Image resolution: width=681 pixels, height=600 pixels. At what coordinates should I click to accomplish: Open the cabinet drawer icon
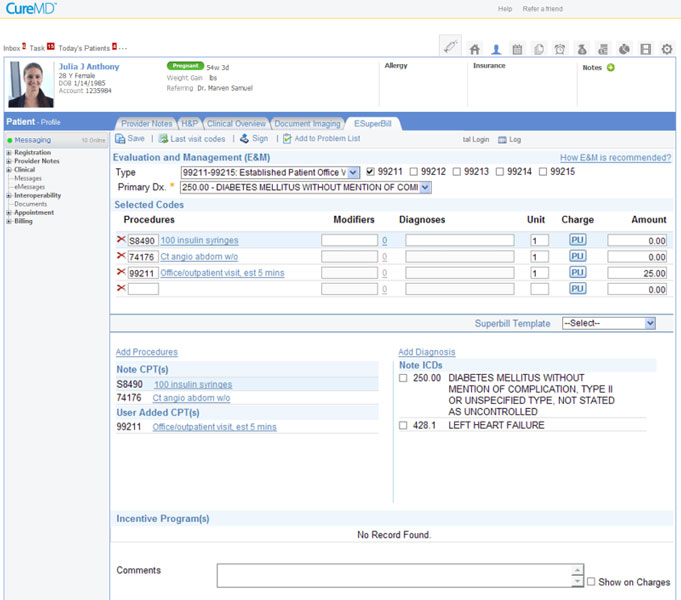[646, 50]
